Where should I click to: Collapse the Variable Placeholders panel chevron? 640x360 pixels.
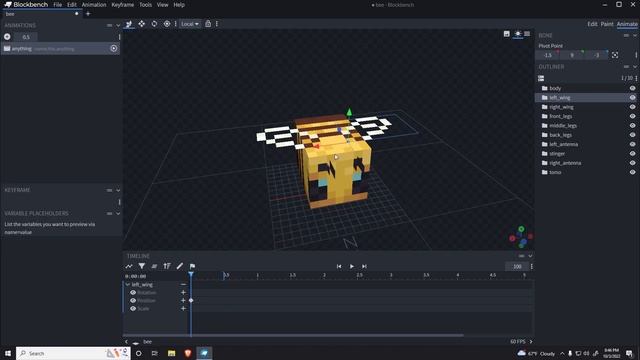[x=118, y=213]
